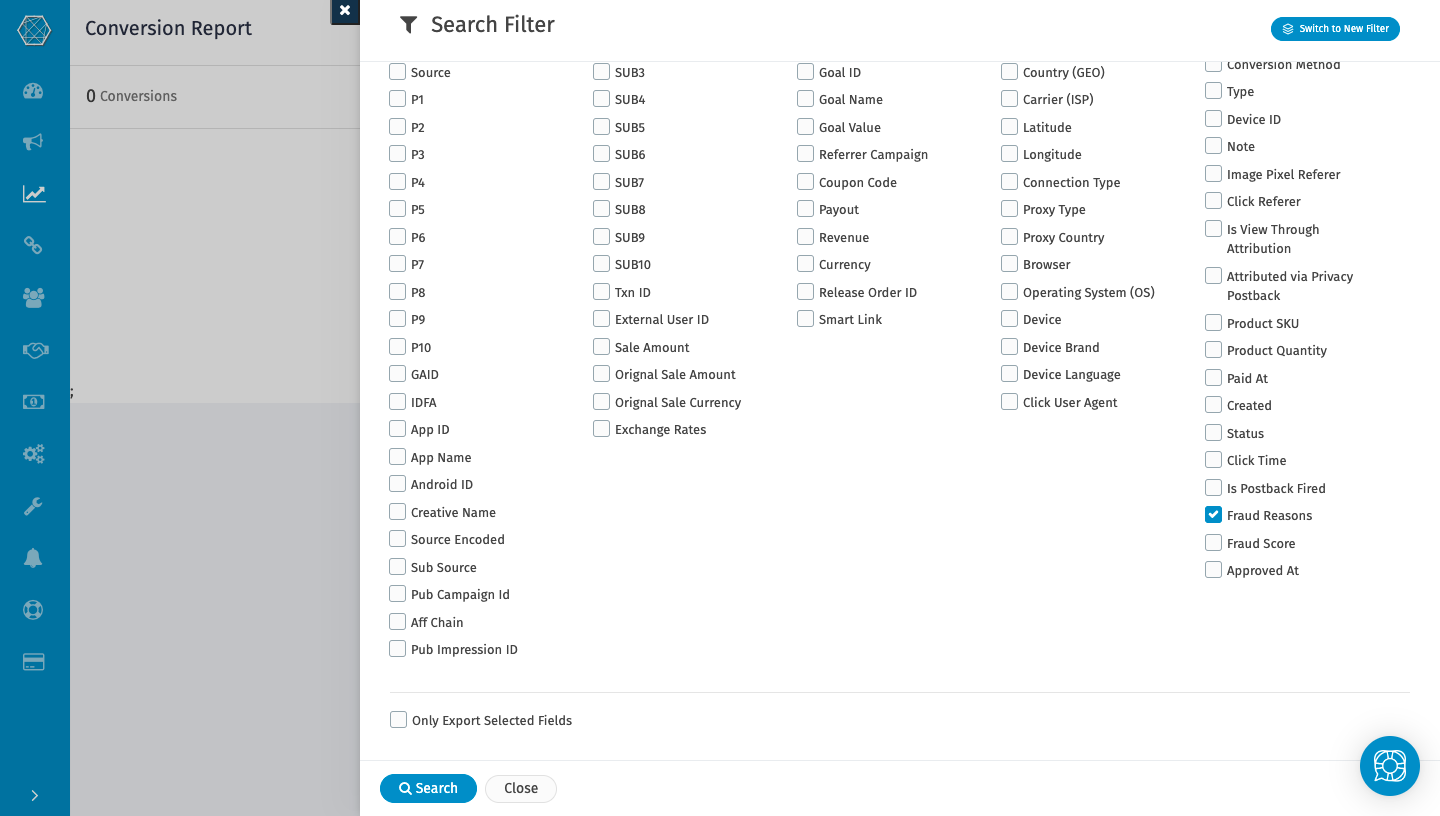Screen dimensions: 1440x816
Task: Click the Search button
Action: [428, 788]
